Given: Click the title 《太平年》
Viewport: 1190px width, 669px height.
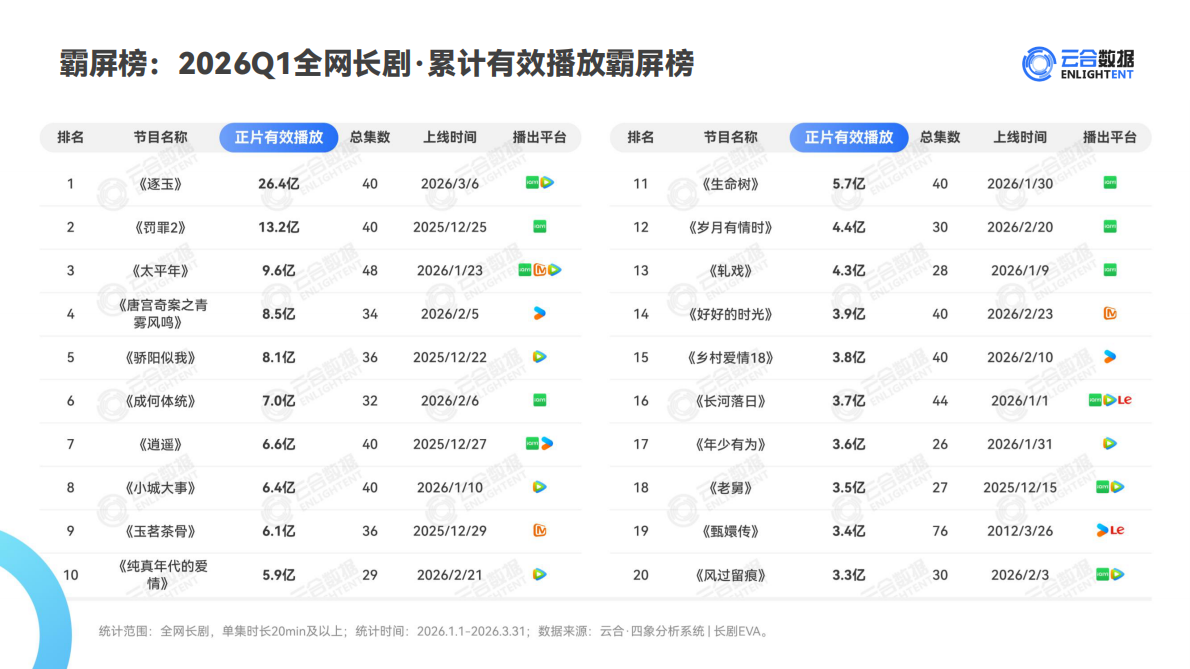Looking at the screenshot, I should 160,271.
